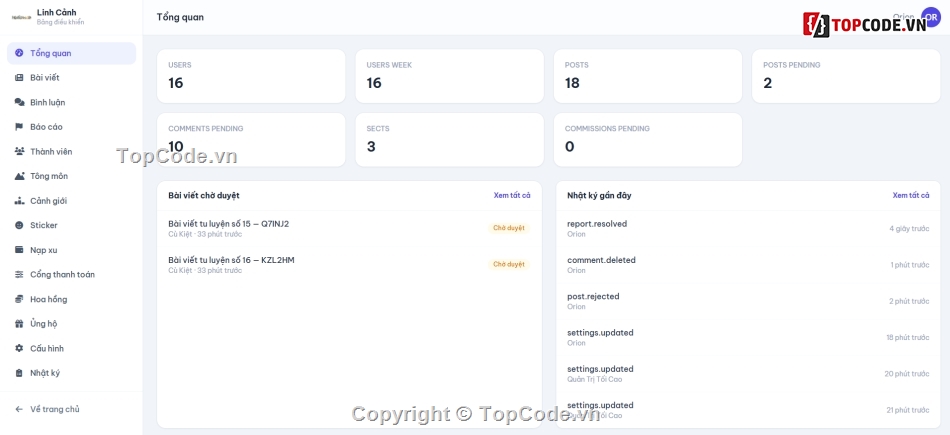Open Nhật ký log page
The width and height of the screenshot is (950, 435).
[71, 373]
